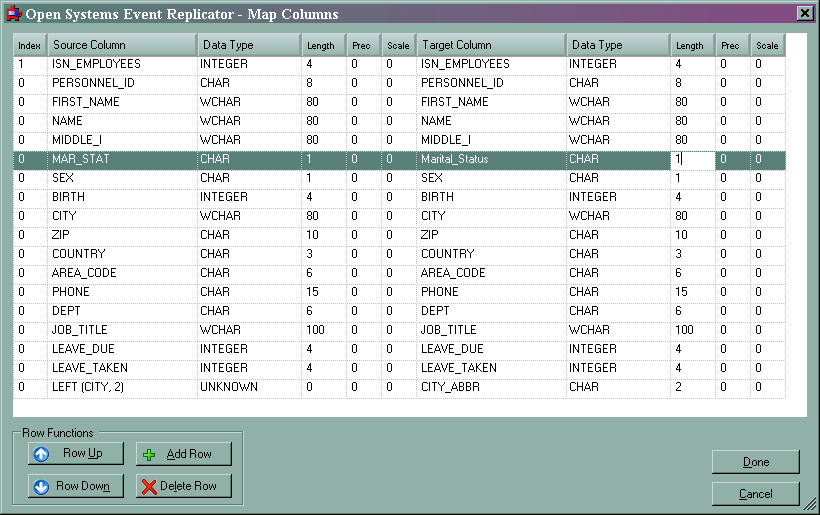The height and width of the screenshot is (515, 820).
Task: Click the source data type of BIRTH row
Action: (x=249, y=197)
